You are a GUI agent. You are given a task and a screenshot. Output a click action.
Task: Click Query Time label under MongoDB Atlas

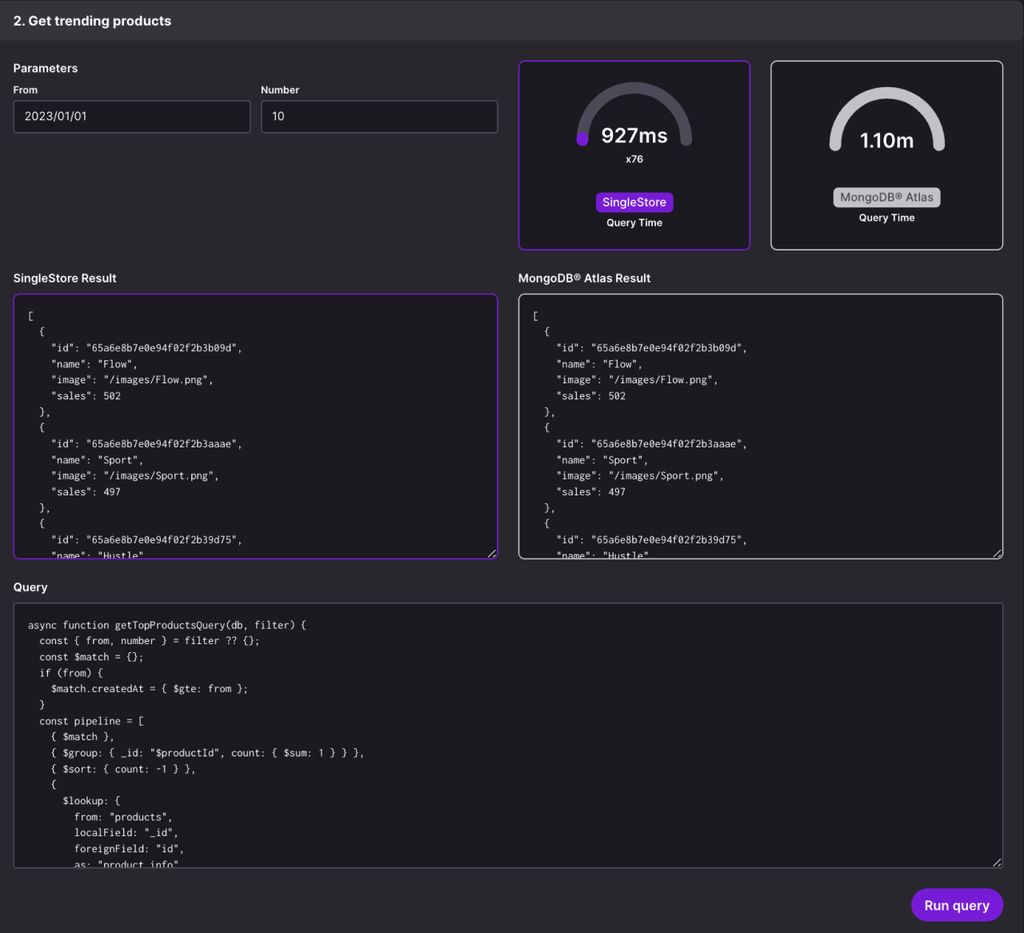(887, 218)
